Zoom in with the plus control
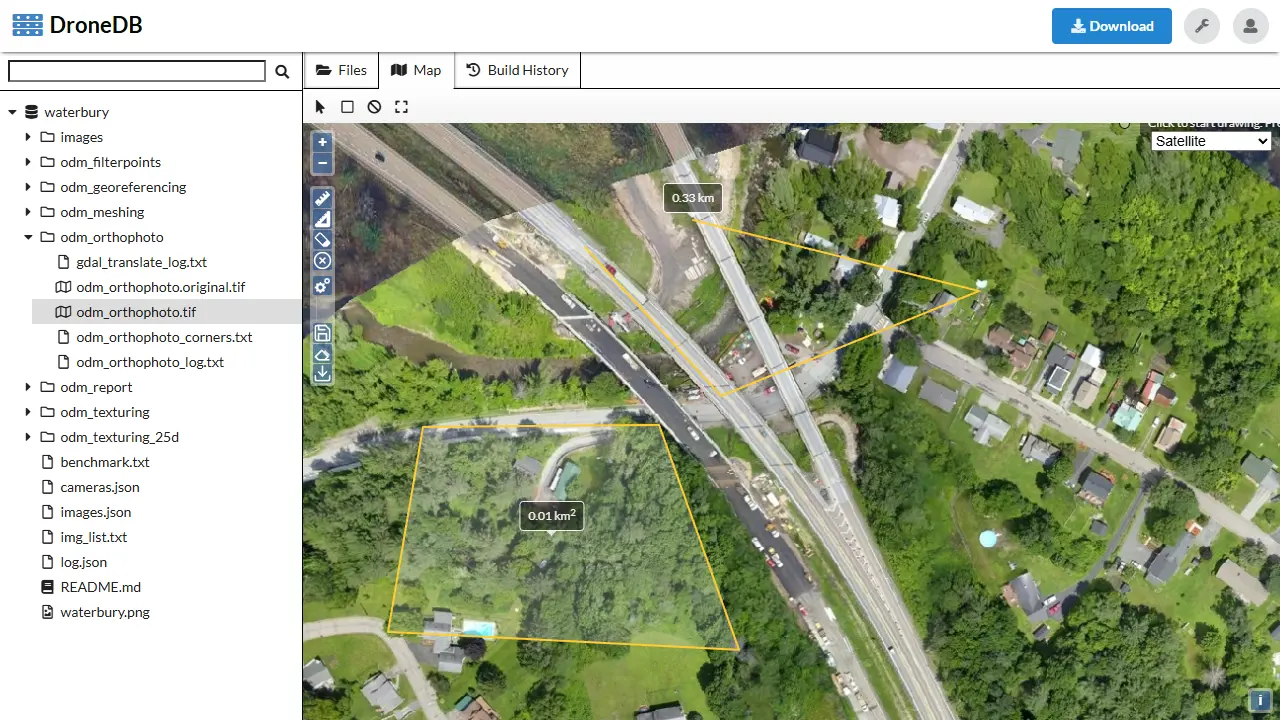The image size is (1280, 720). tap(322, 142)
